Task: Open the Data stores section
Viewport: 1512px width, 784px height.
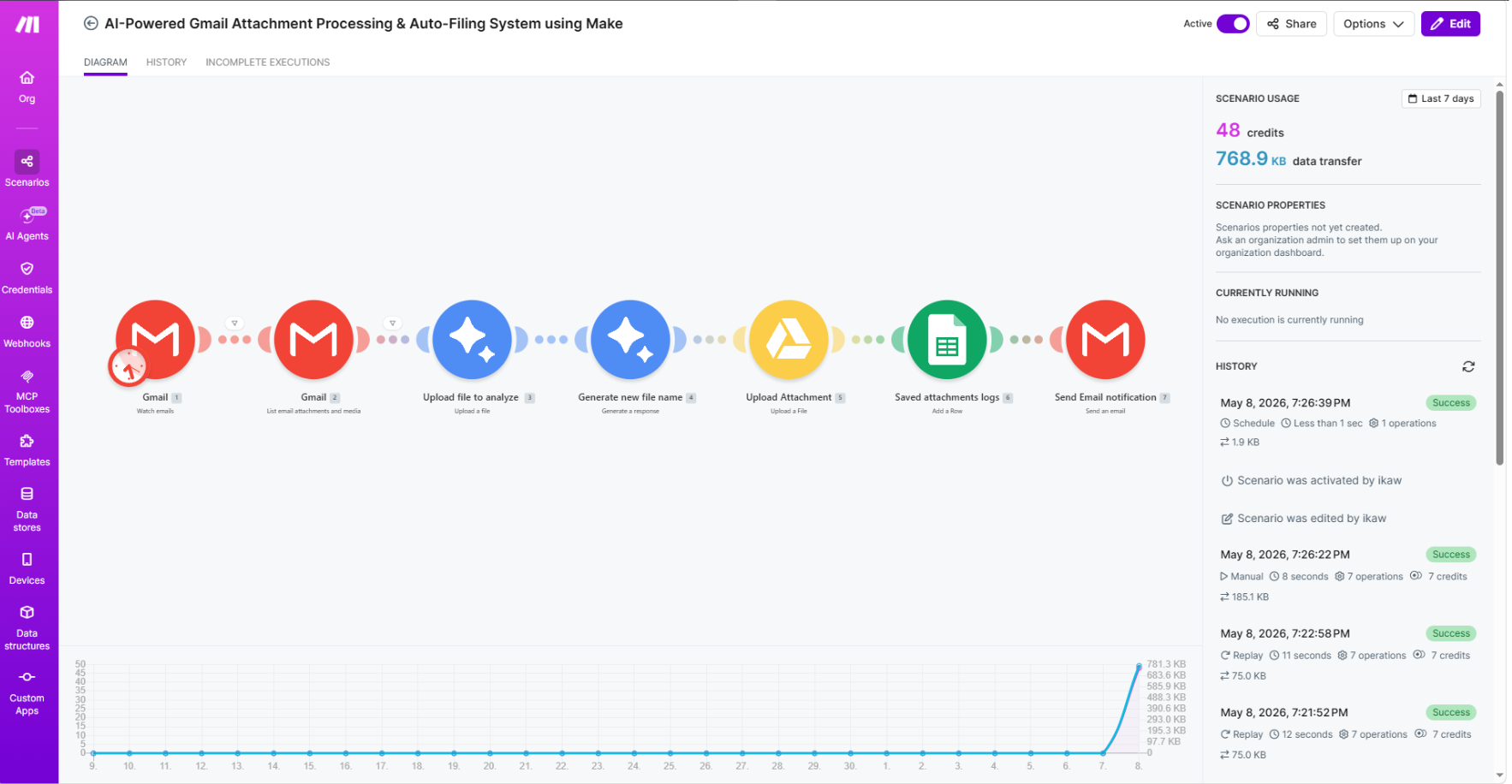Action: (27, 509)
